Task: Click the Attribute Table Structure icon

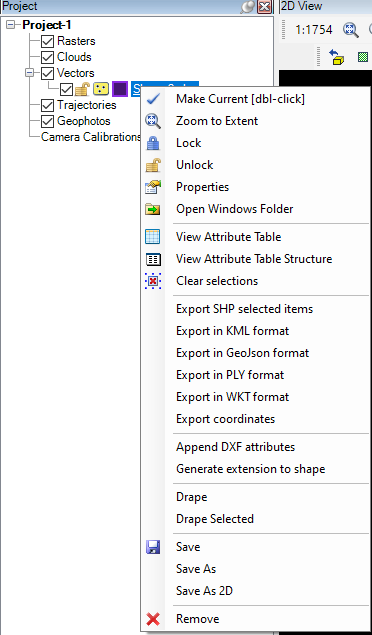Action: [153, 259]
